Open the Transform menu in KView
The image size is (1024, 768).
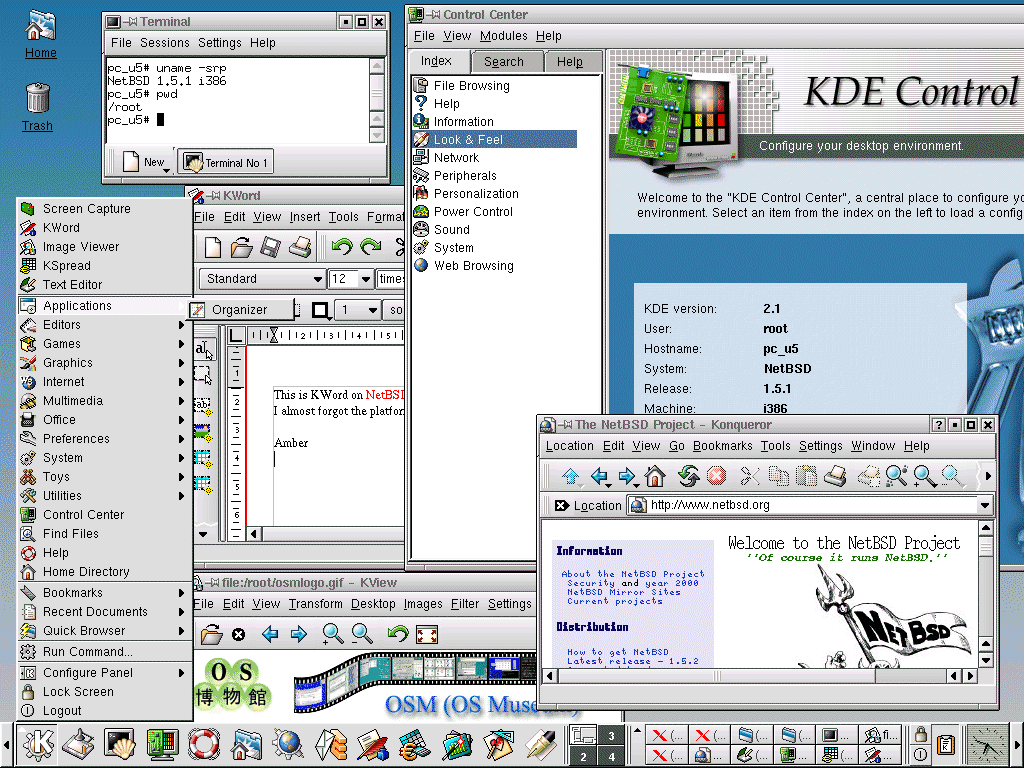coord(315,604)
